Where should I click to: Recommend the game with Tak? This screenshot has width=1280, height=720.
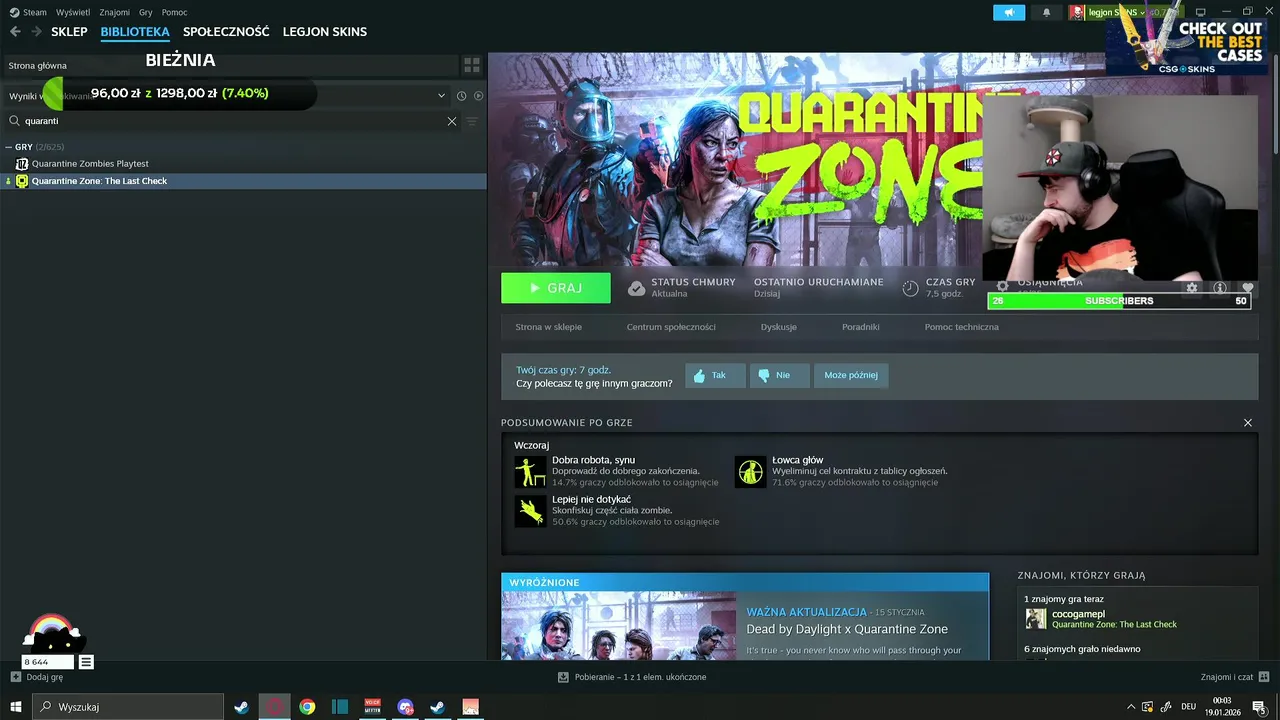pyautogui.click(x=715, y=375)
